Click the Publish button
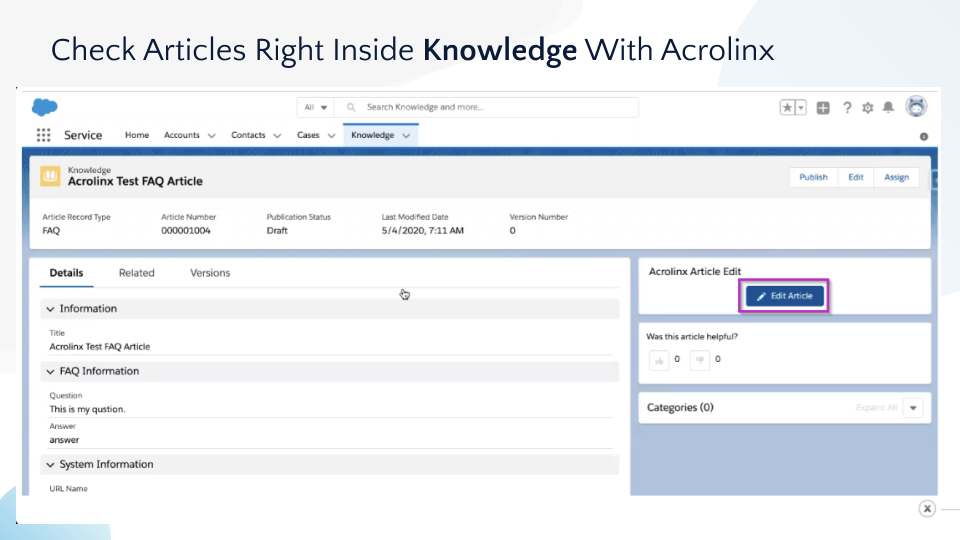 (813, 177)
